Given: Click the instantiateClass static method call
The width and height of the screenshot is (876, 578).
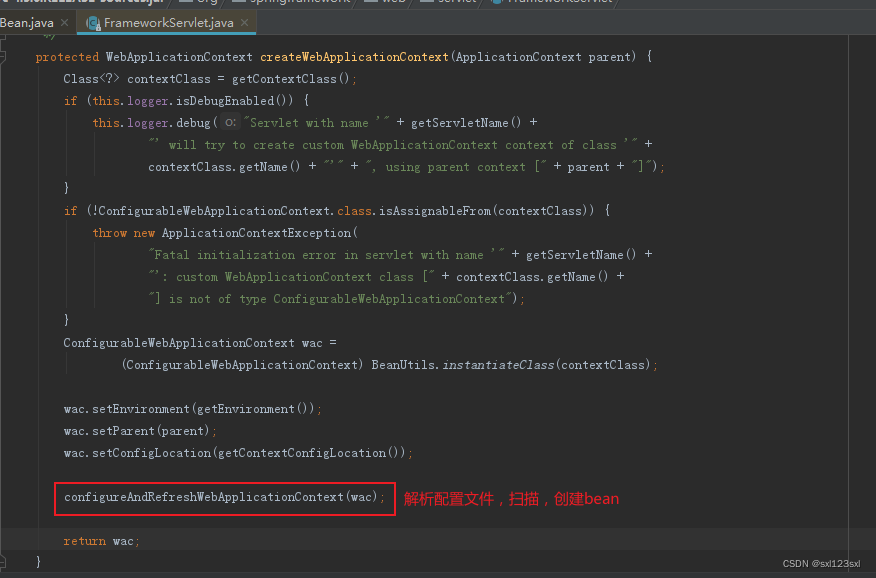Looking at the screenshot, I should 498,365.
